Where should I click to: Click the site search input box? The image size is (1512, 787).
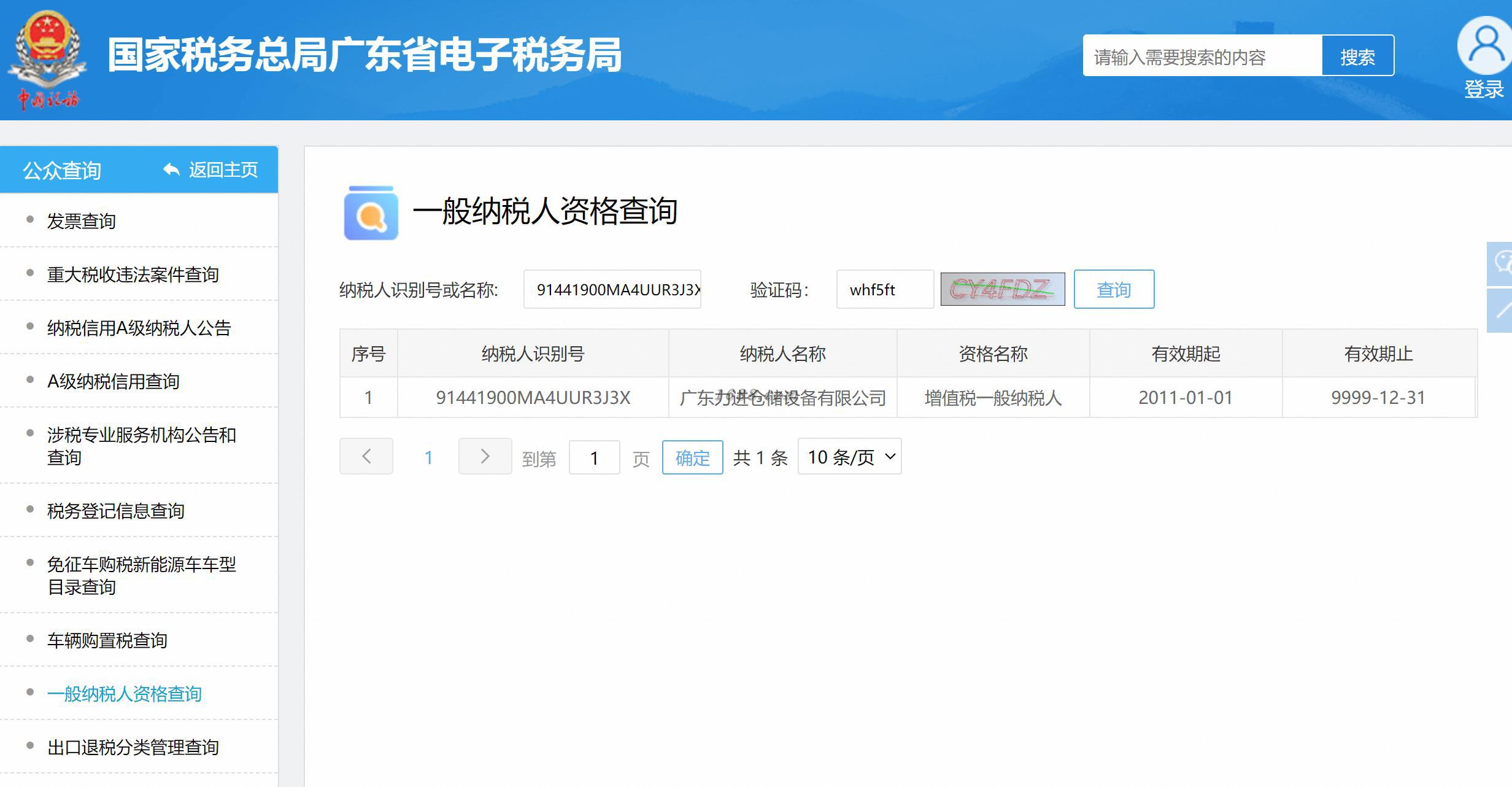1201,56
